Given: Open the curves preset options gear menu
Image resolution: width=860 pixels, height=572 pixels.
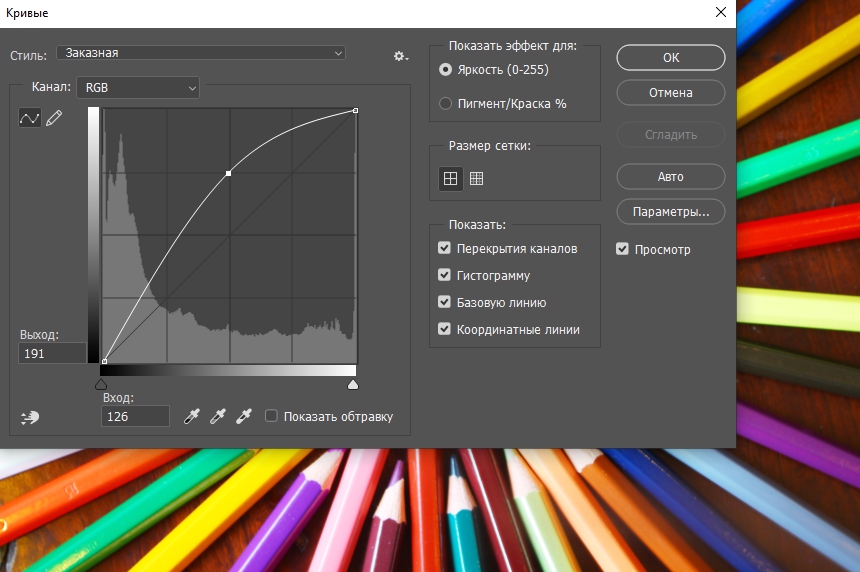Looking at the screenshot, I should (x=401, y=56).
